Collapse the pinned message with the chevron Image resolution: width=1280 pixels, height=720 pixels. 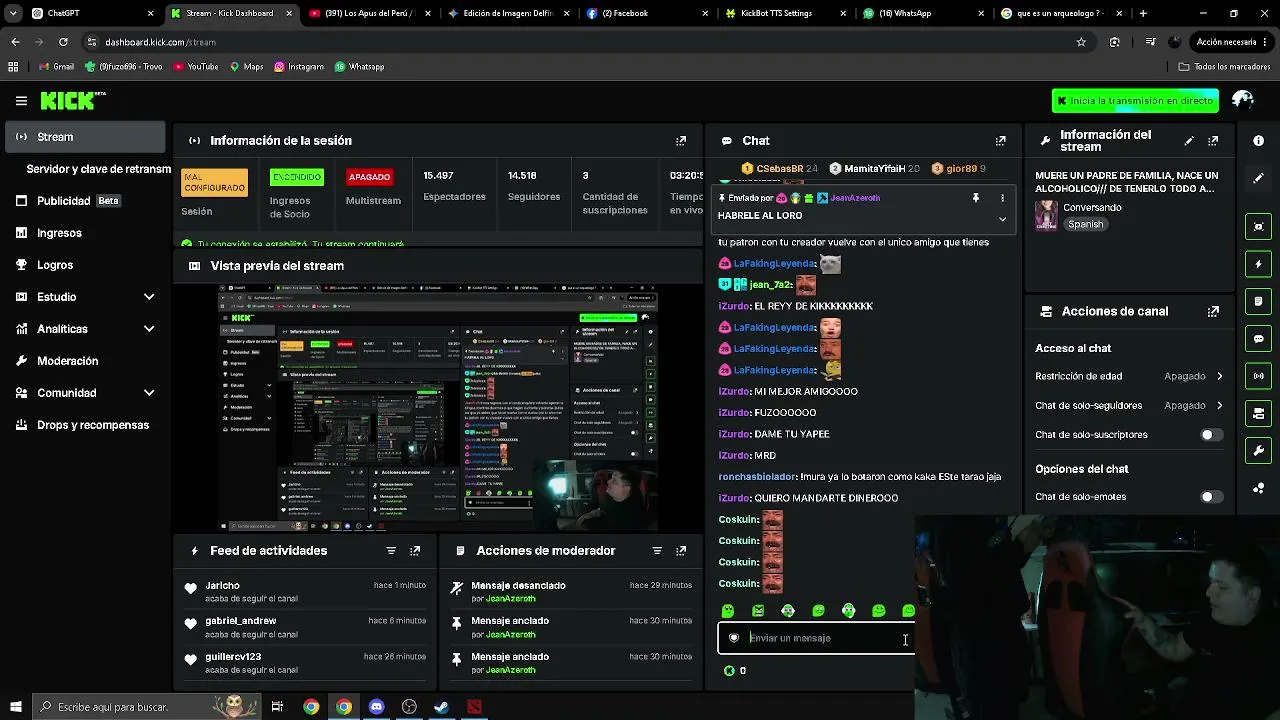pyautogui.click(x=1002, y=219)
